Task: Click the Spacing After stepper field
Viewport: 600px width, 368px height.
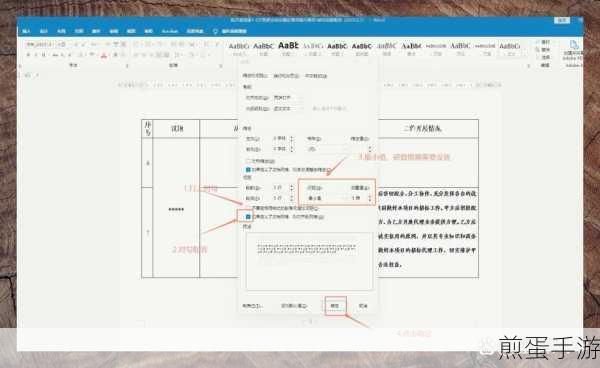Action: [283, 198]
